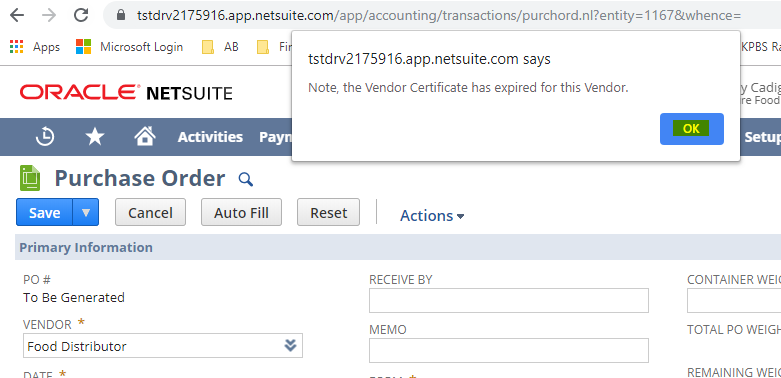The height and width of the screenshot is (378, 781).
Task: Click the padlock site security icon
Action: coord(121,15)
